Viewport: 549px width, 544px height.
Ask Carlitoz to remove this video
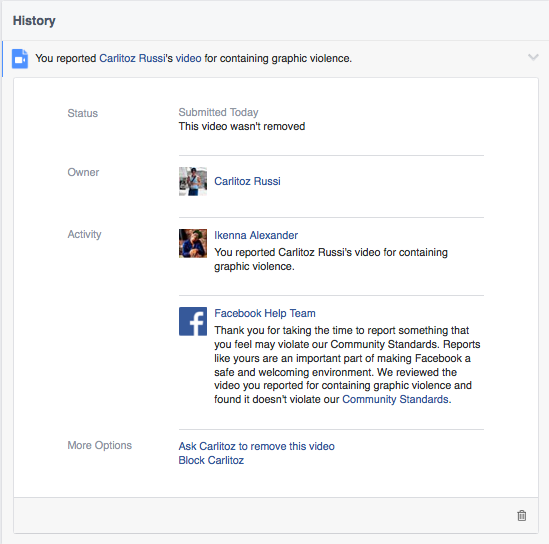(x=257, y=446)
